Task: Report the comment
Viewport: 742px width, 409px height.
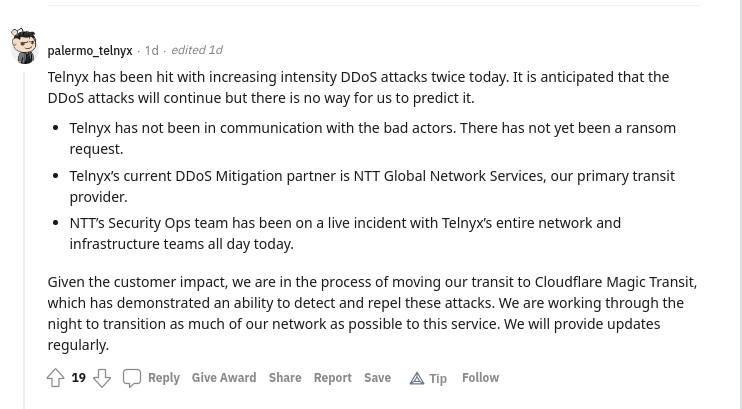Action: [332, 378]
